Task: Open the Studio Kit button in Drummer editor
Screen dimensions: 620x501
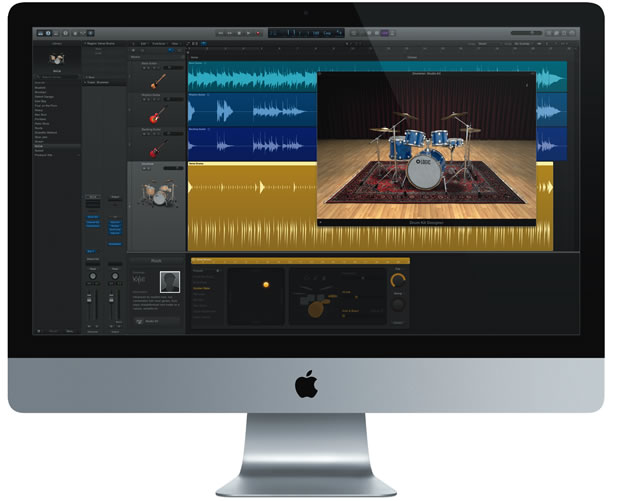Action: pos(157,321)
